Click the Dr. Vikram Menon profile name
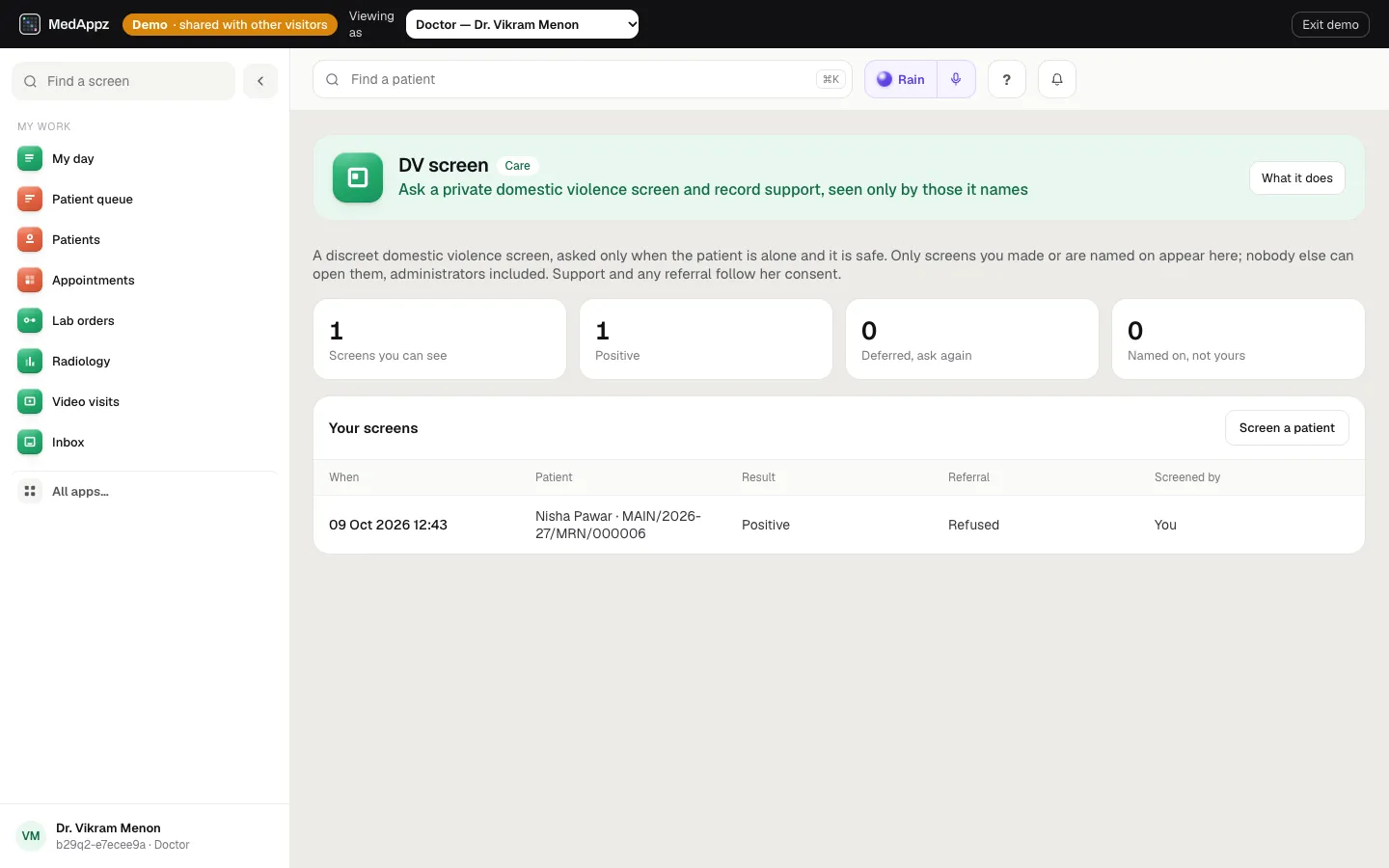Viewport: 1389px width, 868px height. [108, 827]
